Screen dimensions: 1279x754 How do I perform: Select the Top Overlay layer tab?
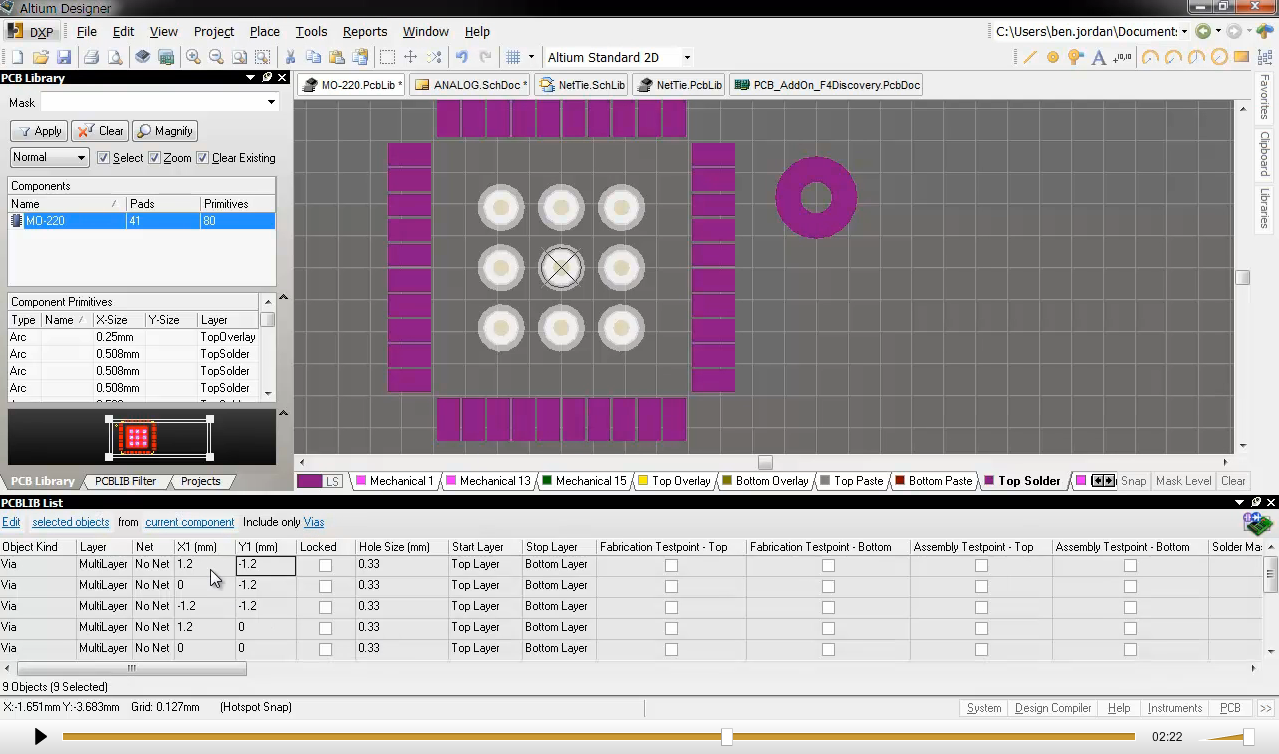pos(675,481)
